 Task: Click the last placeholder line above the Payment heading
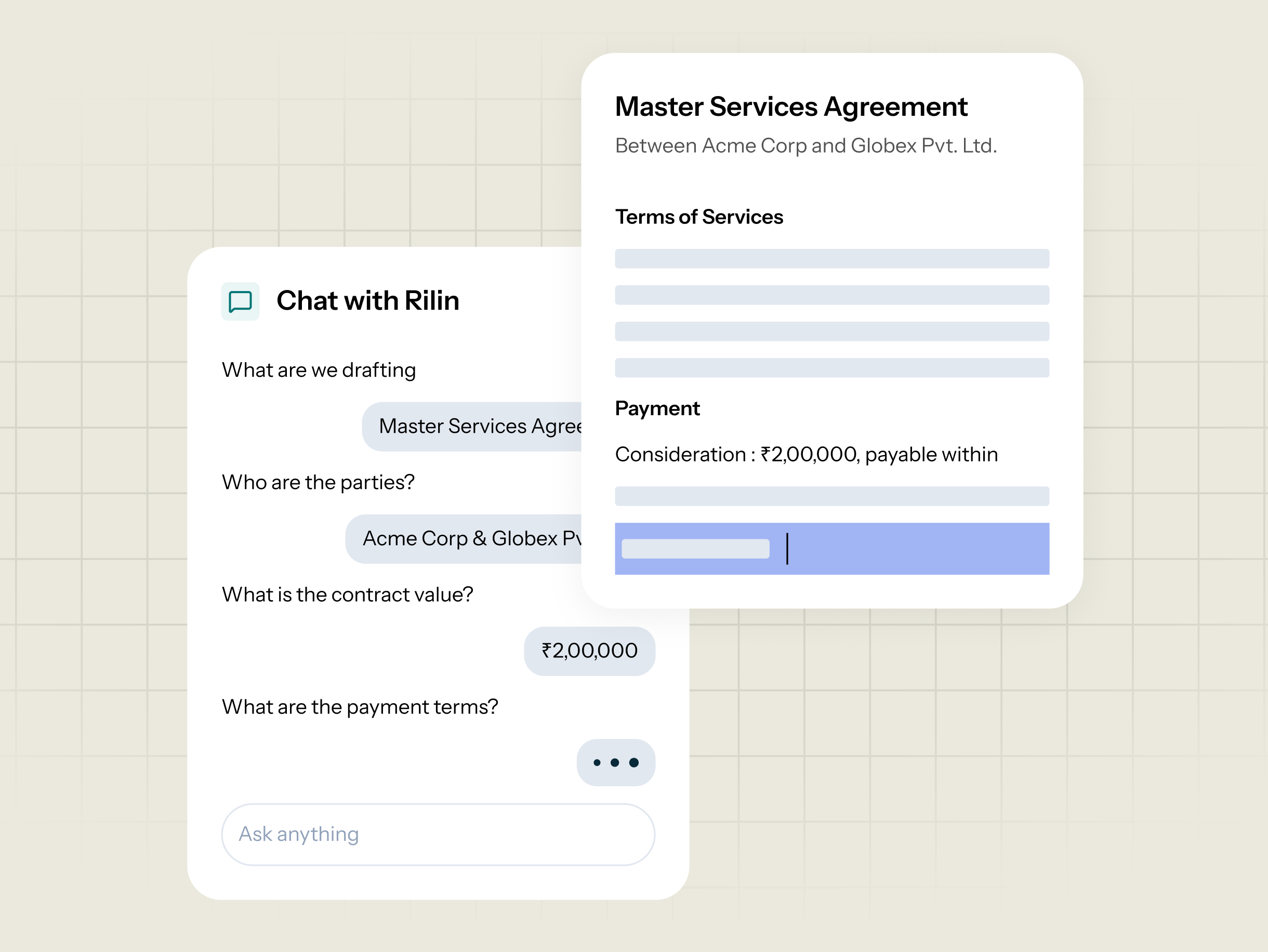click(832, 368)
